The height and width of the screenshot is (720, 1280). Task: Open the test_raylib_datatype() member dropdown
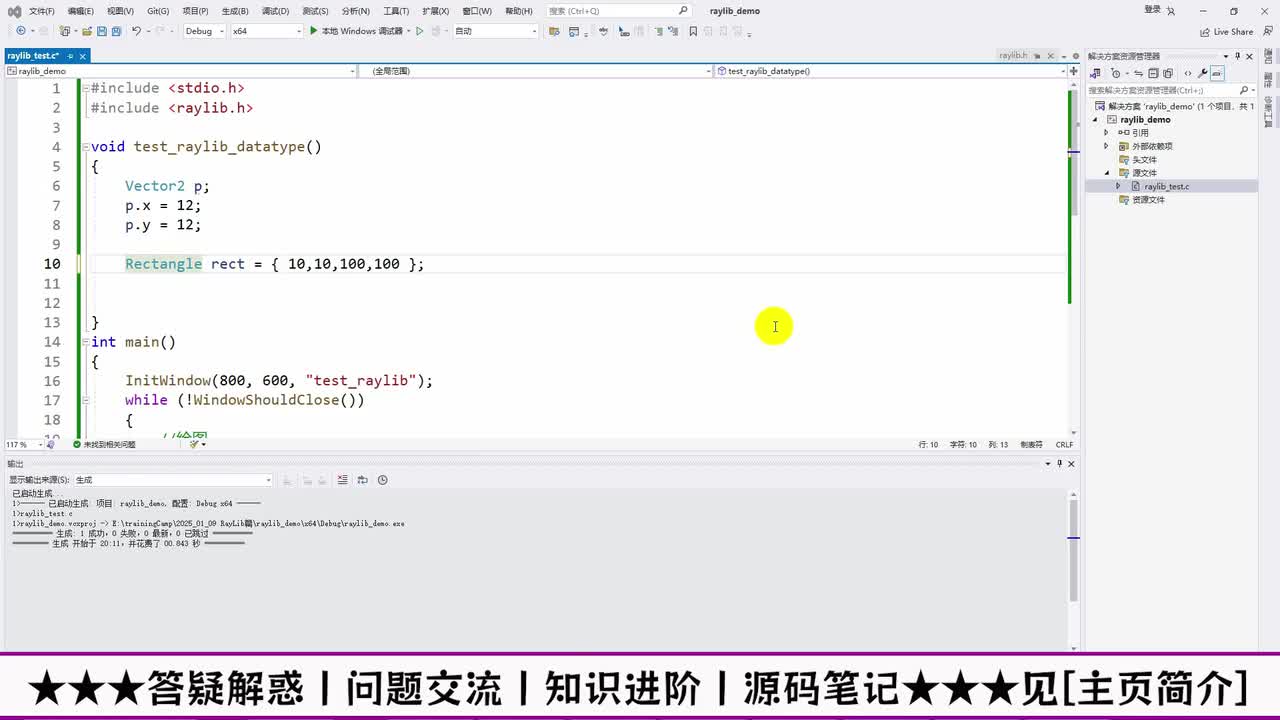[x=891, y=71]
